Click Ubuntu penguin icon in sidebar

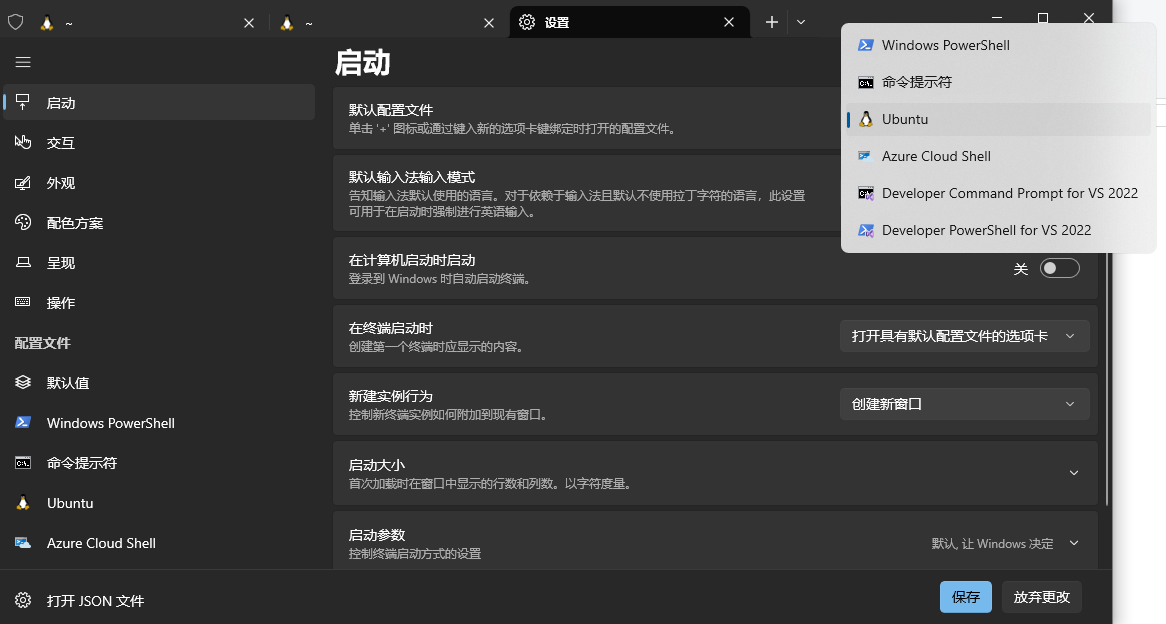tap(23, 503)
